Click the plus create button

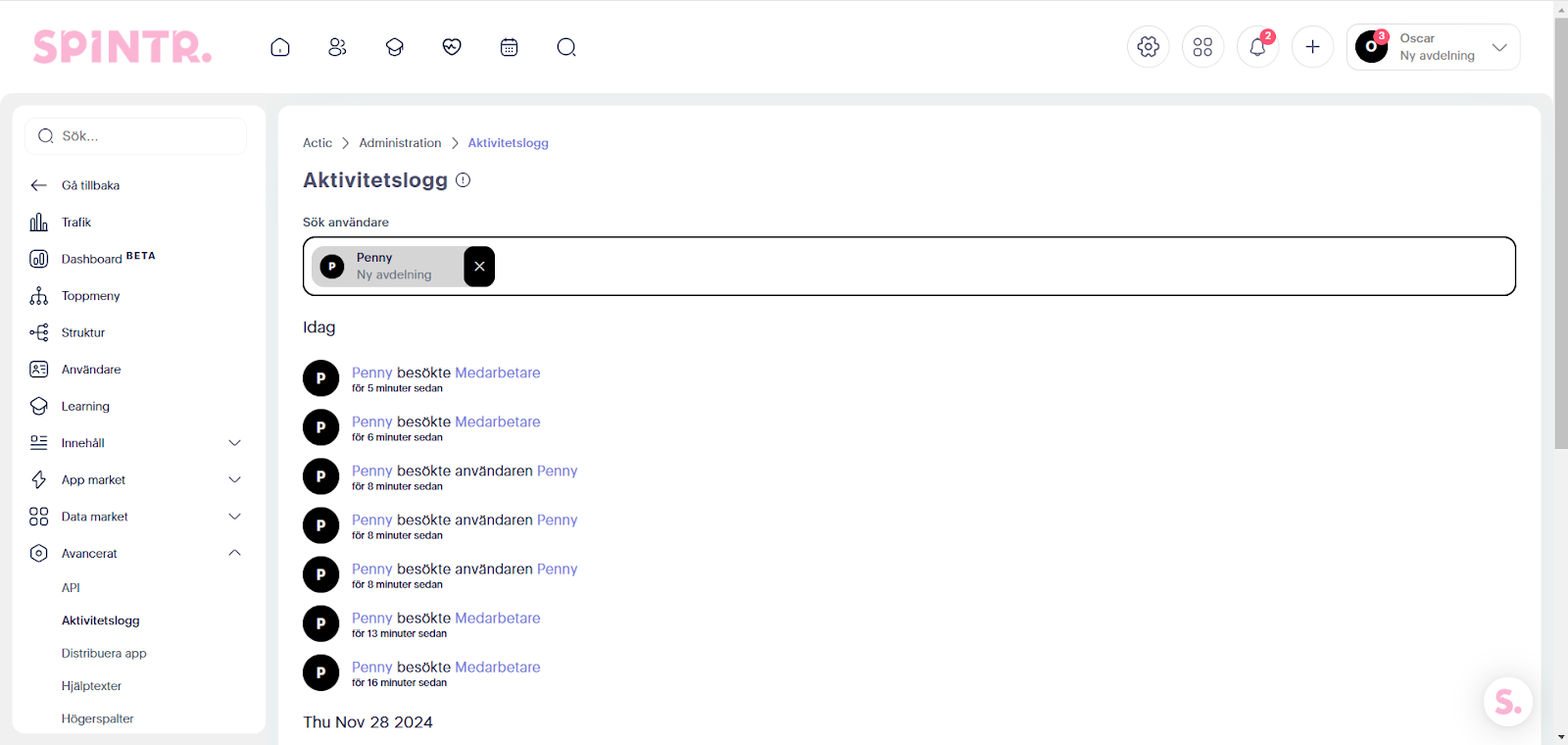(1312, 47)
